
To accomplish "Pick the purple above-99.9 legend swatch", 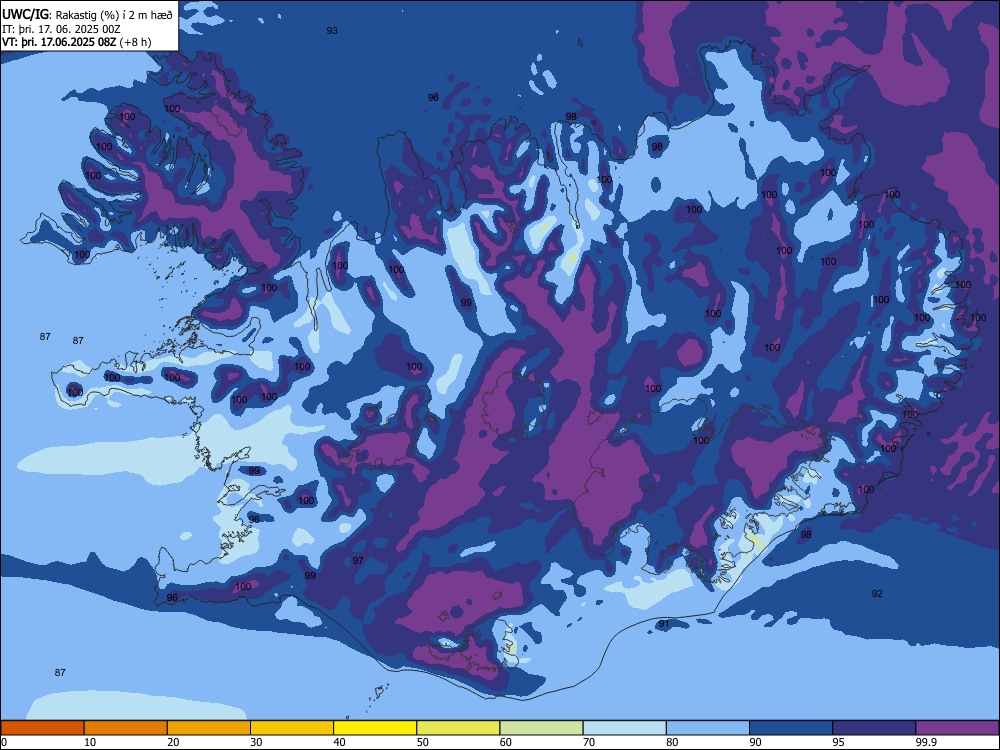I will 957,728.
